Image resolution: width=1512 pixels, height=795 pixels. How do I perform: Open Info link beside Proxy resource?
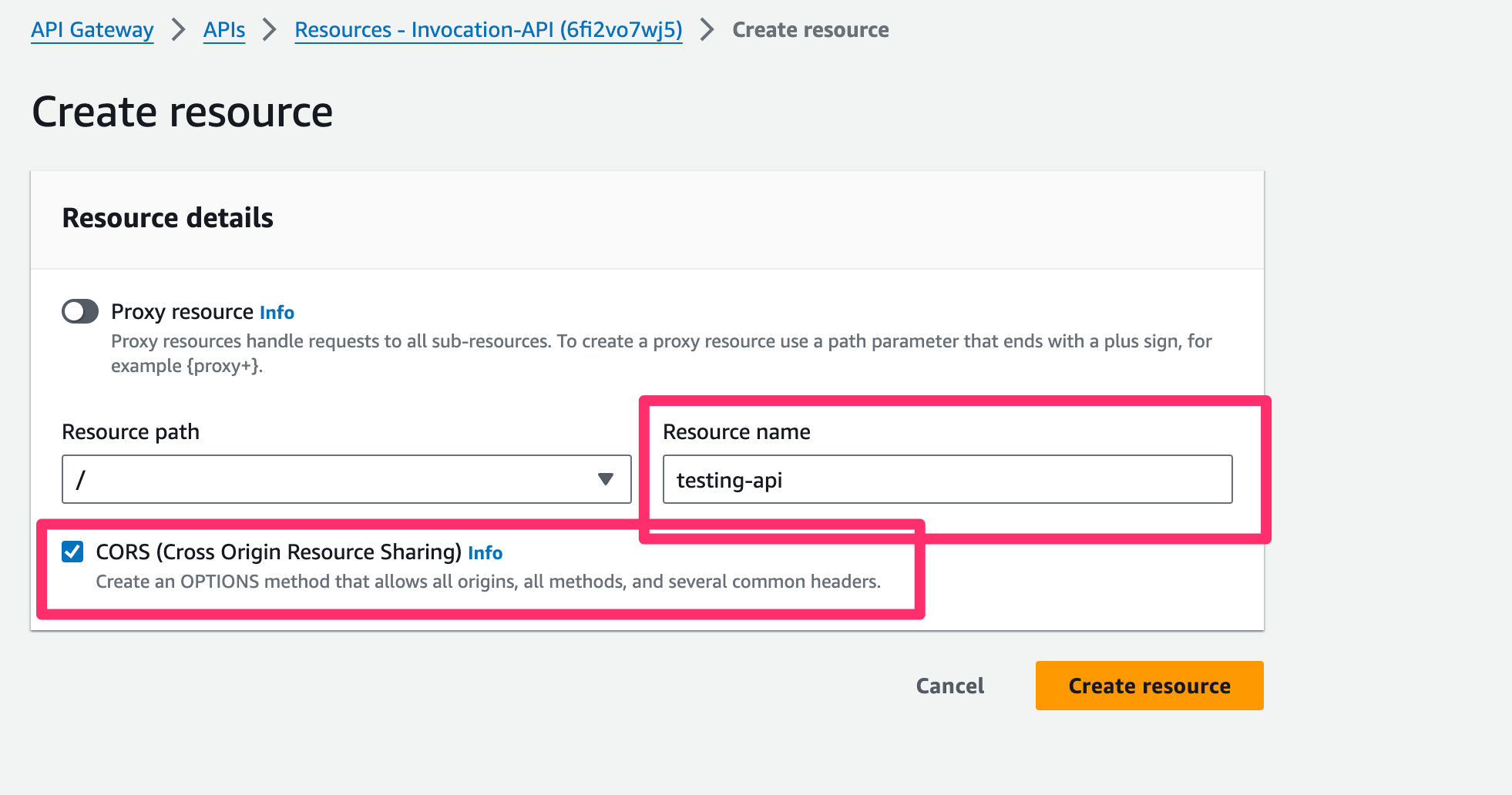tap(277, 313)
